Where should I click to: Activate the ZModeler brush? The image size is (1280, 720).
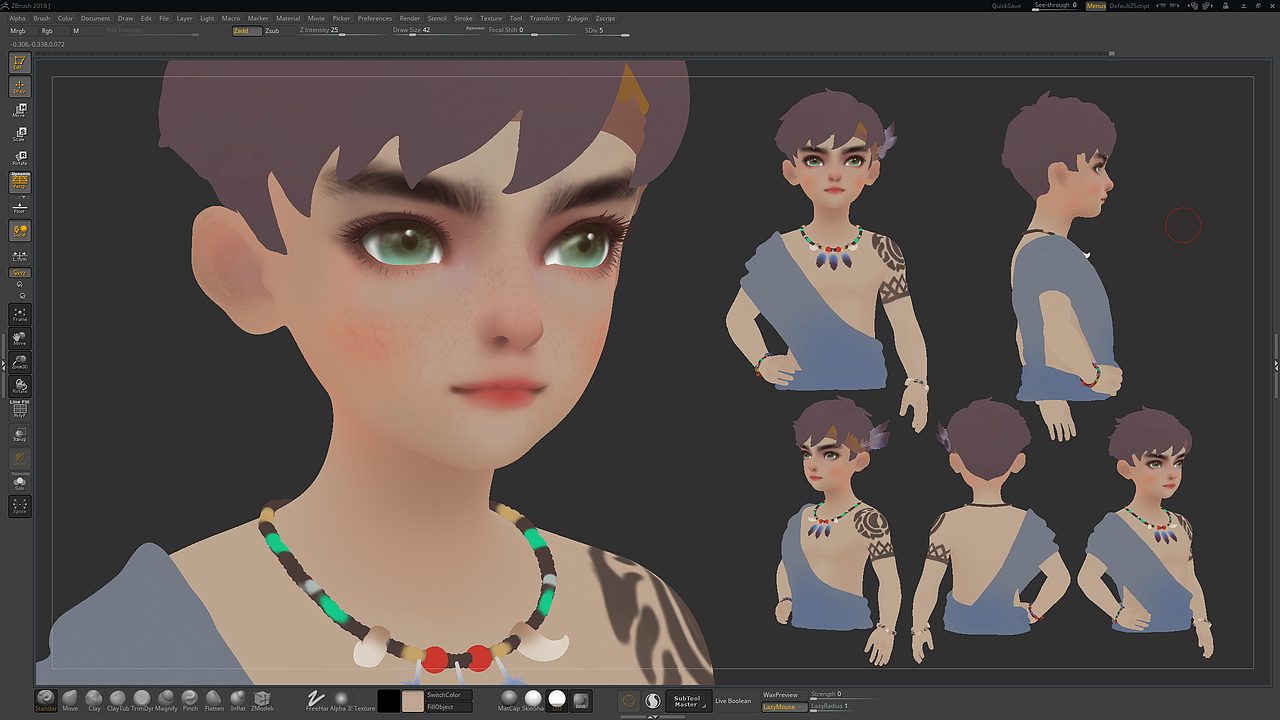click(262, 700)
